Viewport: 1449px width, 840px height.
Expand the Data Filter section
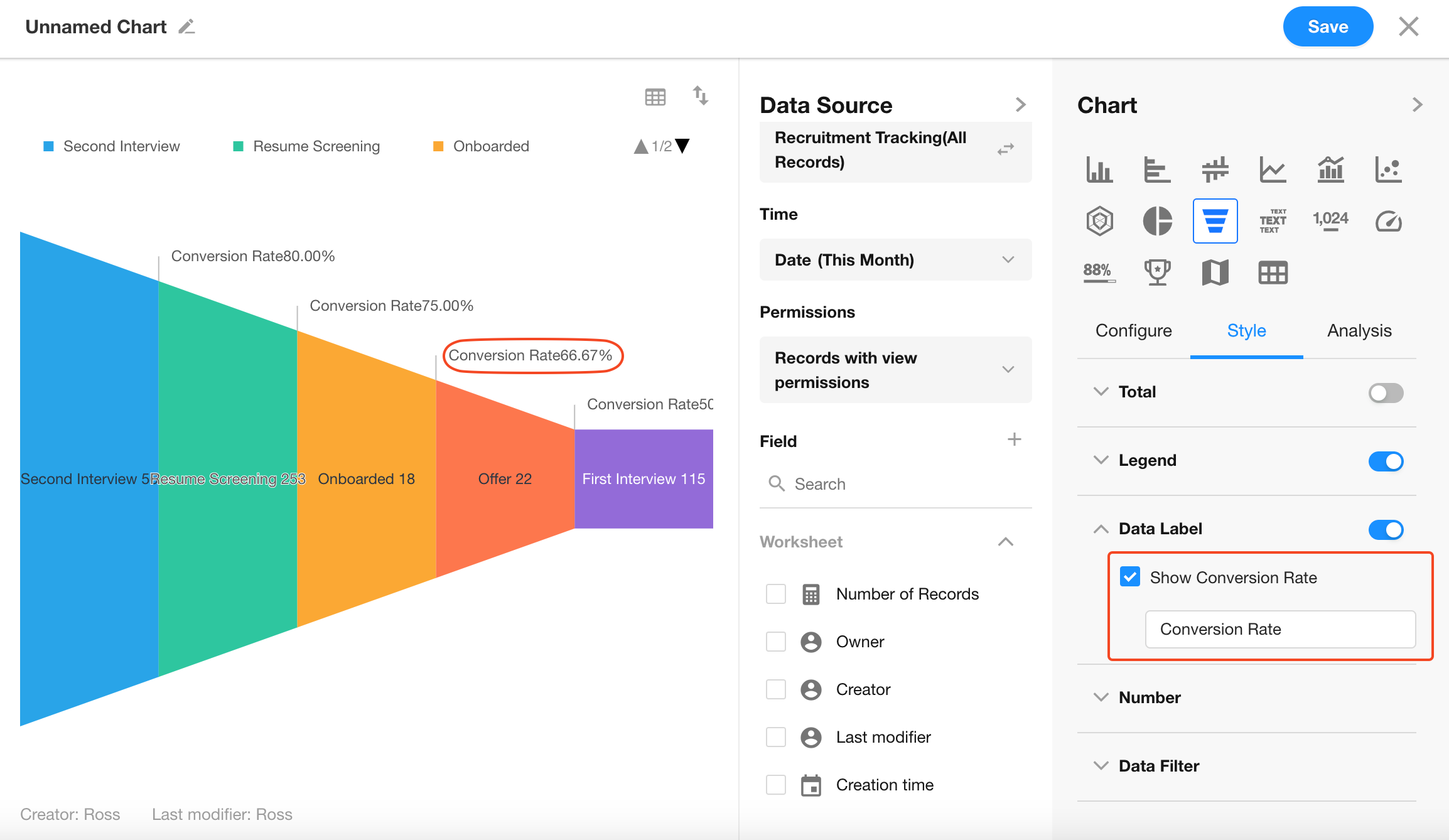click(x=1158, y=766)
